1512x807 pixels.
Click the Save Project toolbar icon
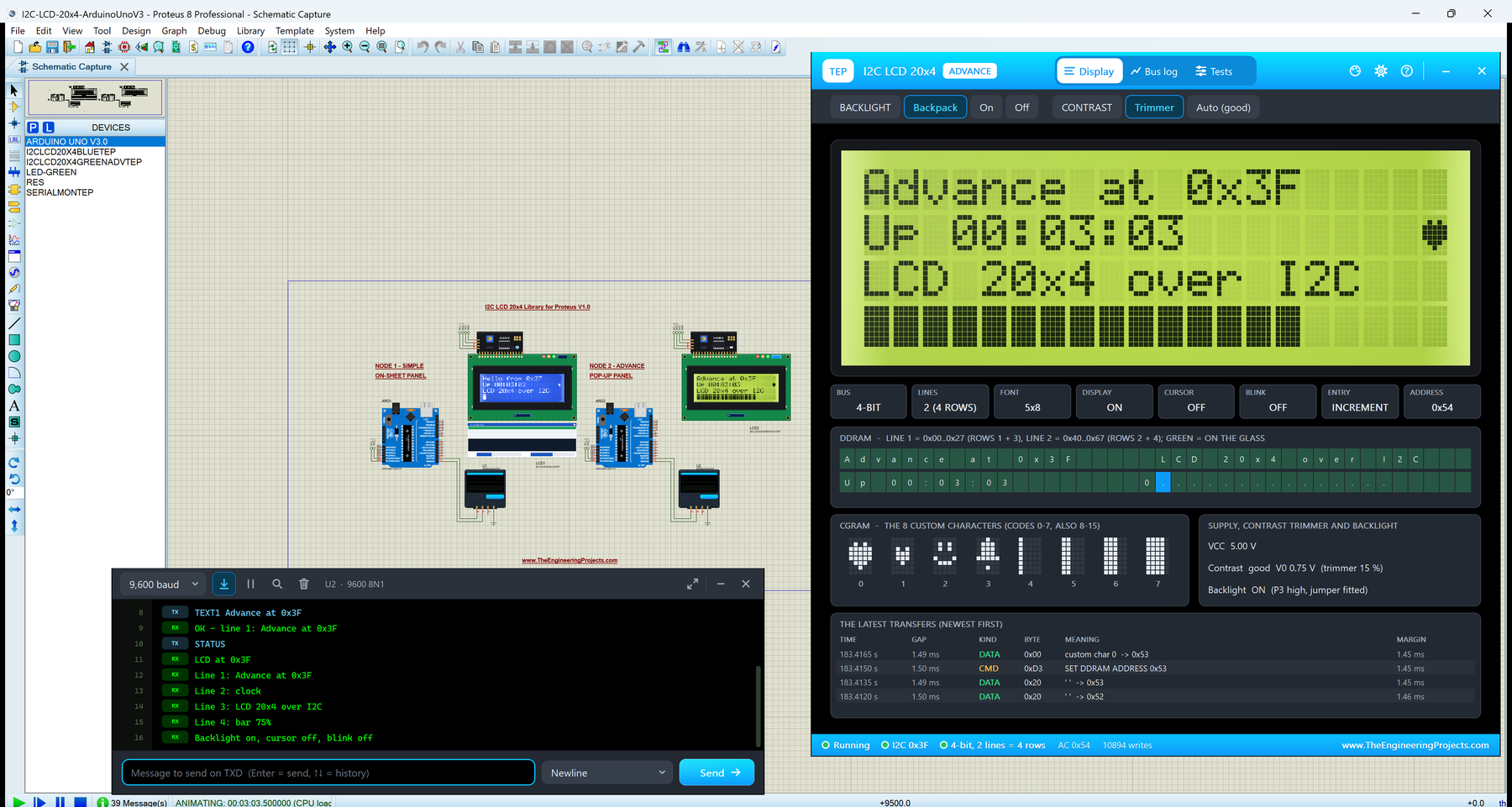click(x=52, y=47)
